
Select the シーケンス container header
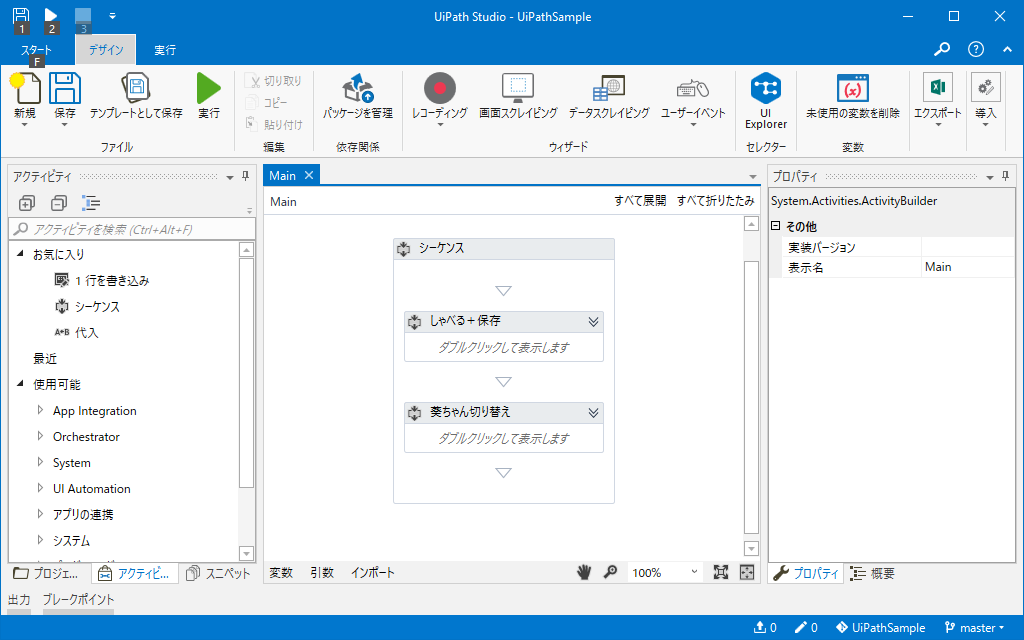504,248
